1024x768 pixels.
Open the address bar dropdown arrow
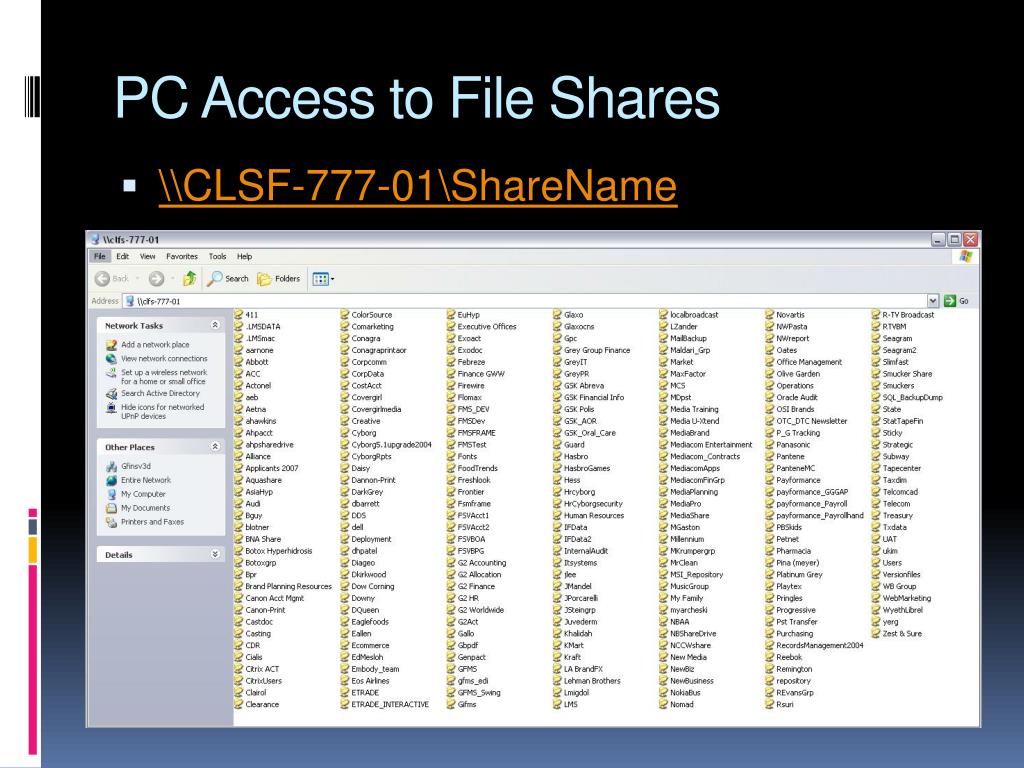(x=933, y=301)
